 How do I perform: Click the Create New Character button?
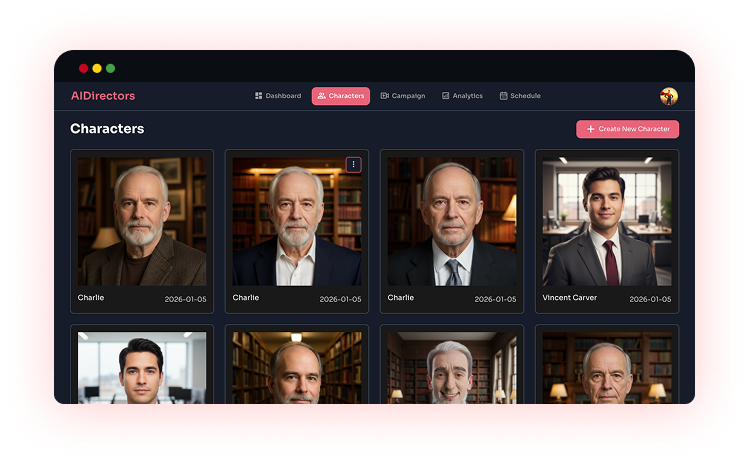pyautogui.click(x=627, y=129)
